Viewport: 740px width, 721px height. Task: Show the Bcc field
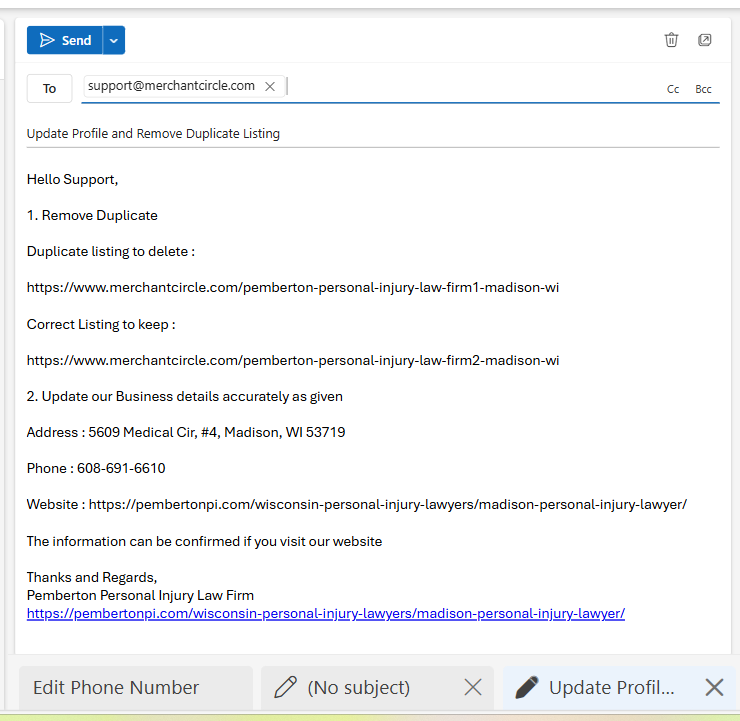[x=703, y=89]
